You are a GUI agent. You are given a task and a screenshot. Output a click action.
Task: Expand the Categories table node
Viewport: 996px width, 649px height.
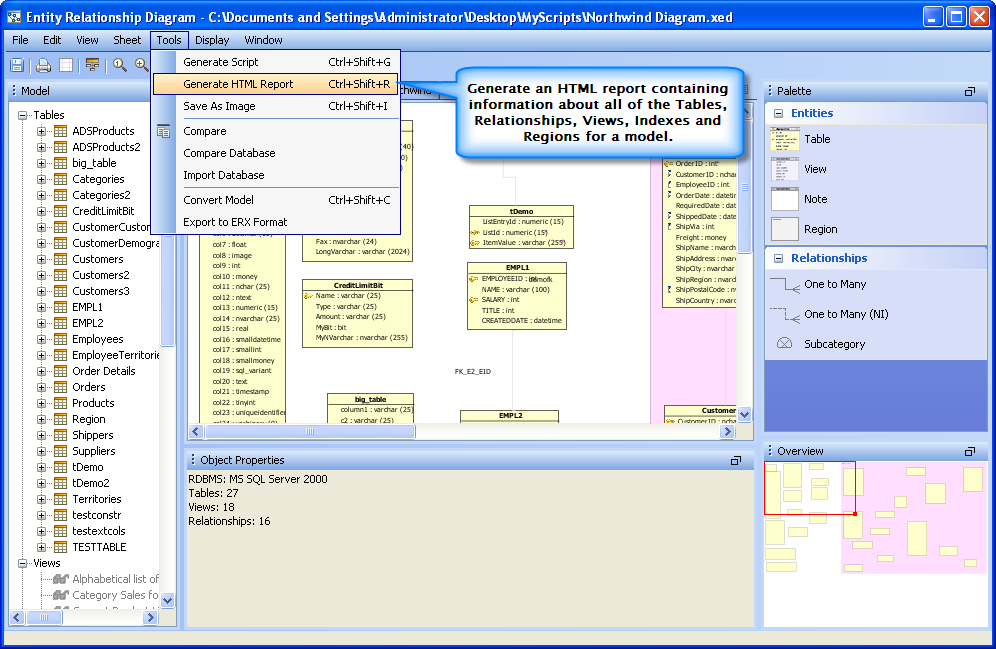click(x=41, y=179)
